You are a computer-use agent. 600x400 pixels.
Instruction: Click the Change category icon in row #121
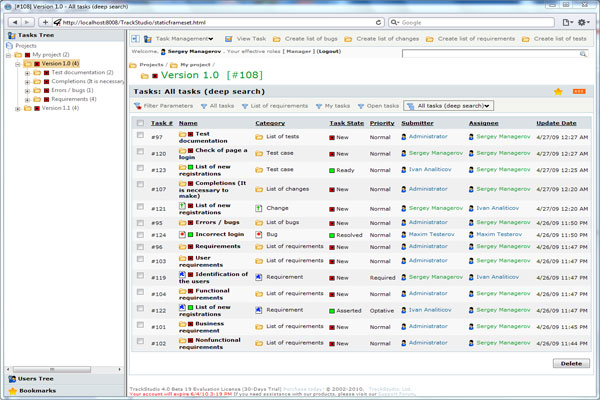pos(259,207)
